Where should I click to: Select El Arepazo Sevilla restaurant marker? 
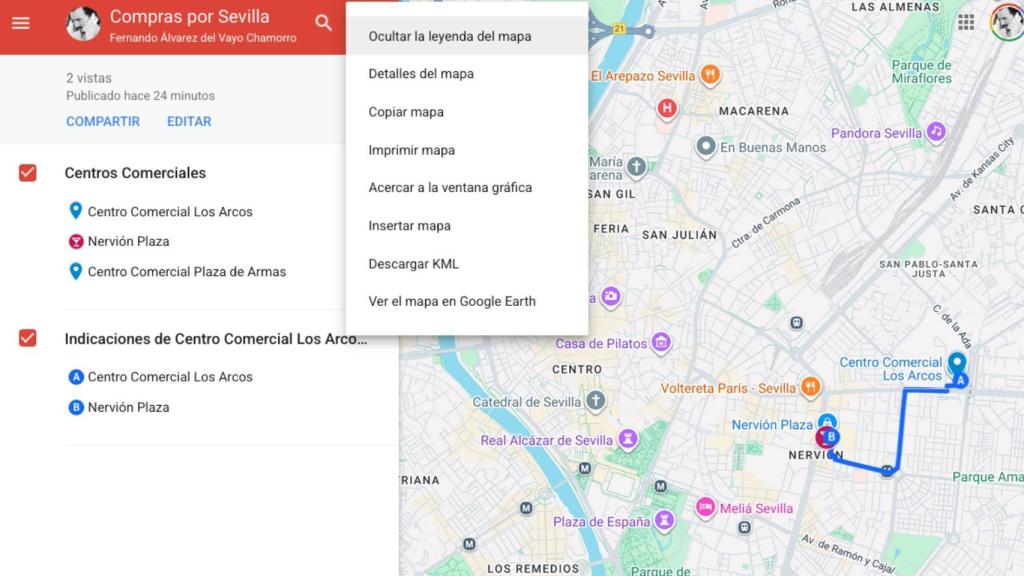pos(710,75)
